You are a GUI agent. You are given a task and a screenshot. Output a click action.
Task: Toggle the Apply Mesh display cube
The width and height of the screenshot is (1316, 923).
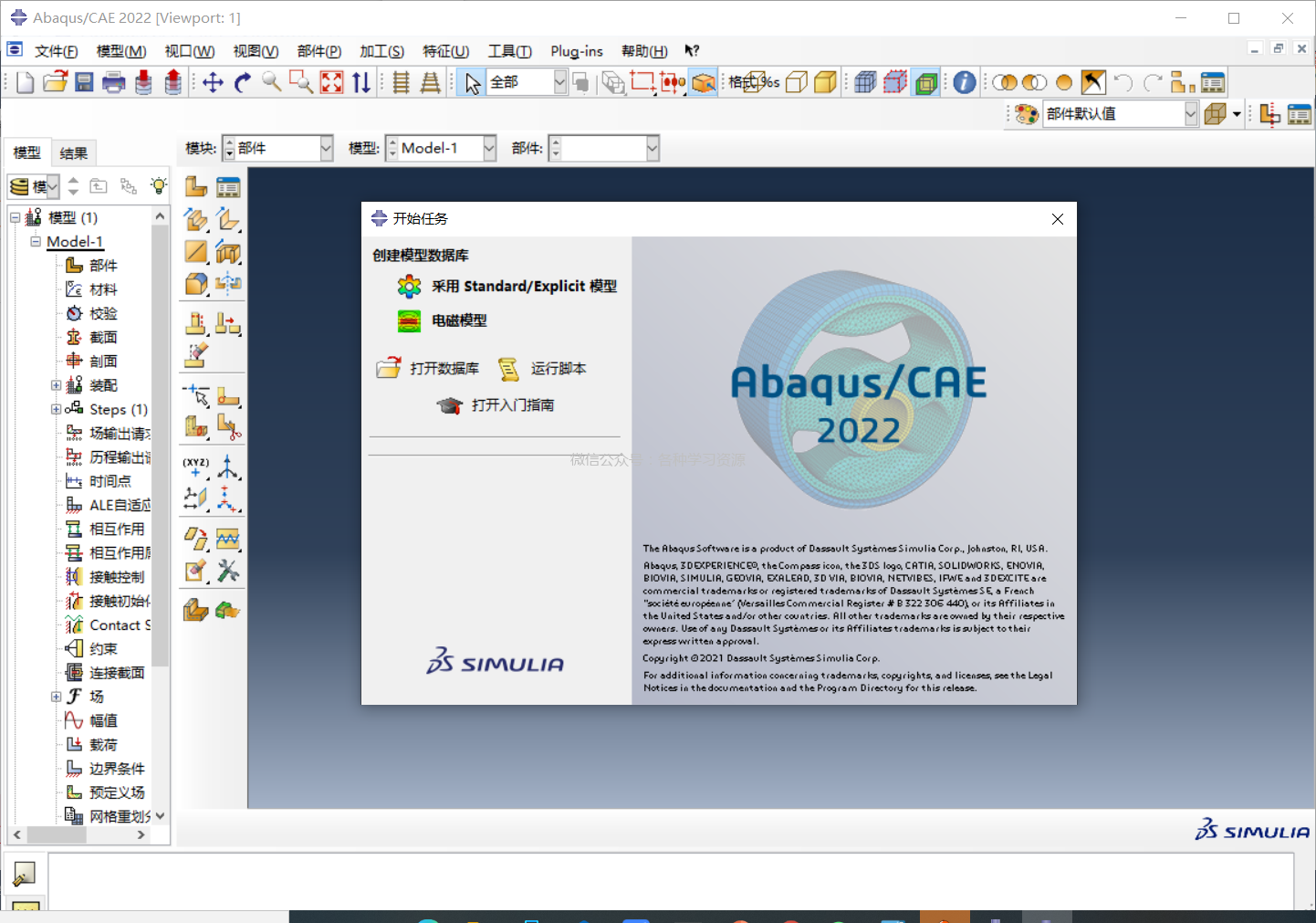point(865,83)
